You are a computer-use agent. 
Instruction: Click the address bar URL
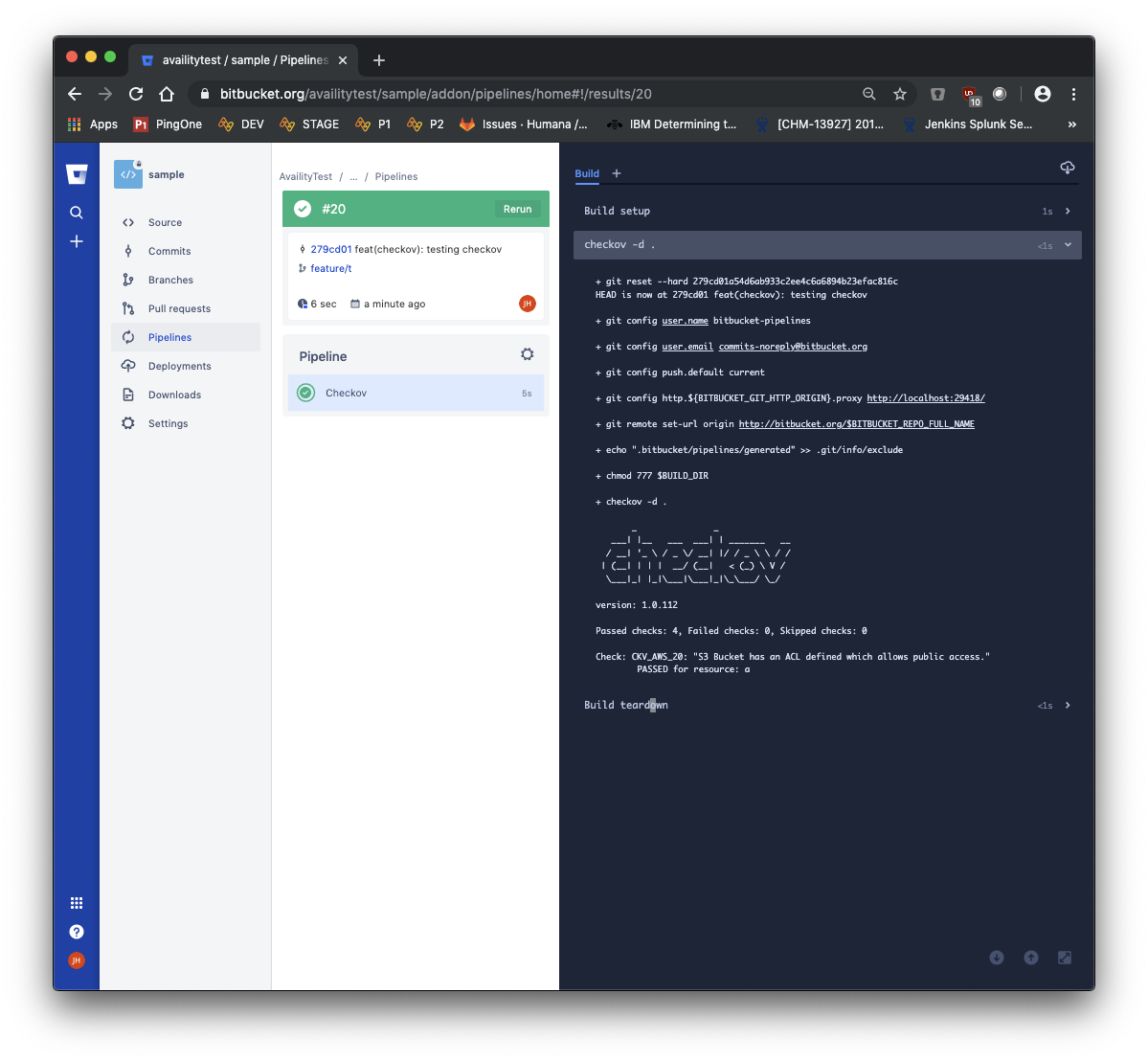coord(436,94)
